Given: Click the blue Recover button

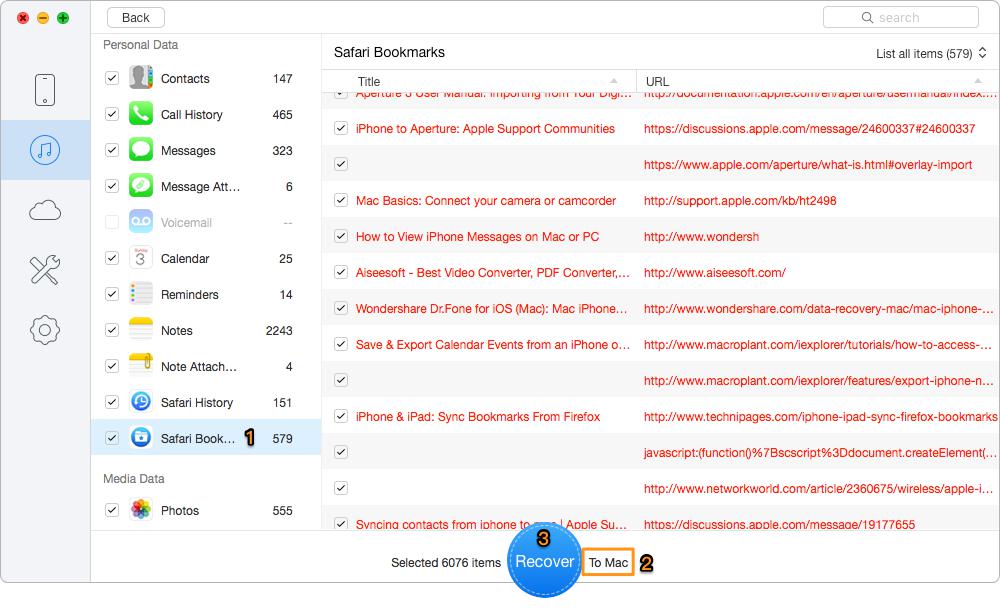Looking at the screenshot, I should (x=545, y=561).
